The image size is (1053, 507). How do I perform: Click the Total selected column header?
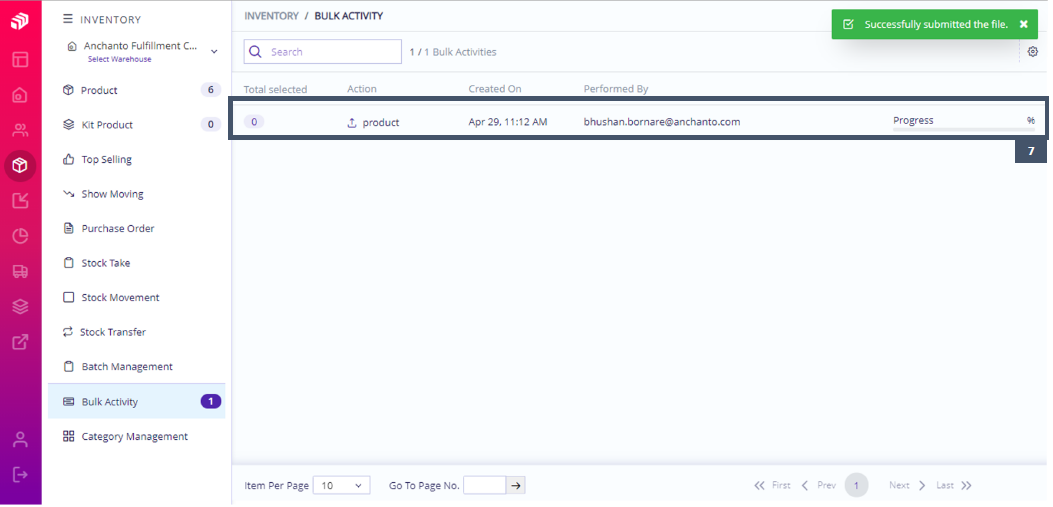pyautogui.click(x=275, y=89)
